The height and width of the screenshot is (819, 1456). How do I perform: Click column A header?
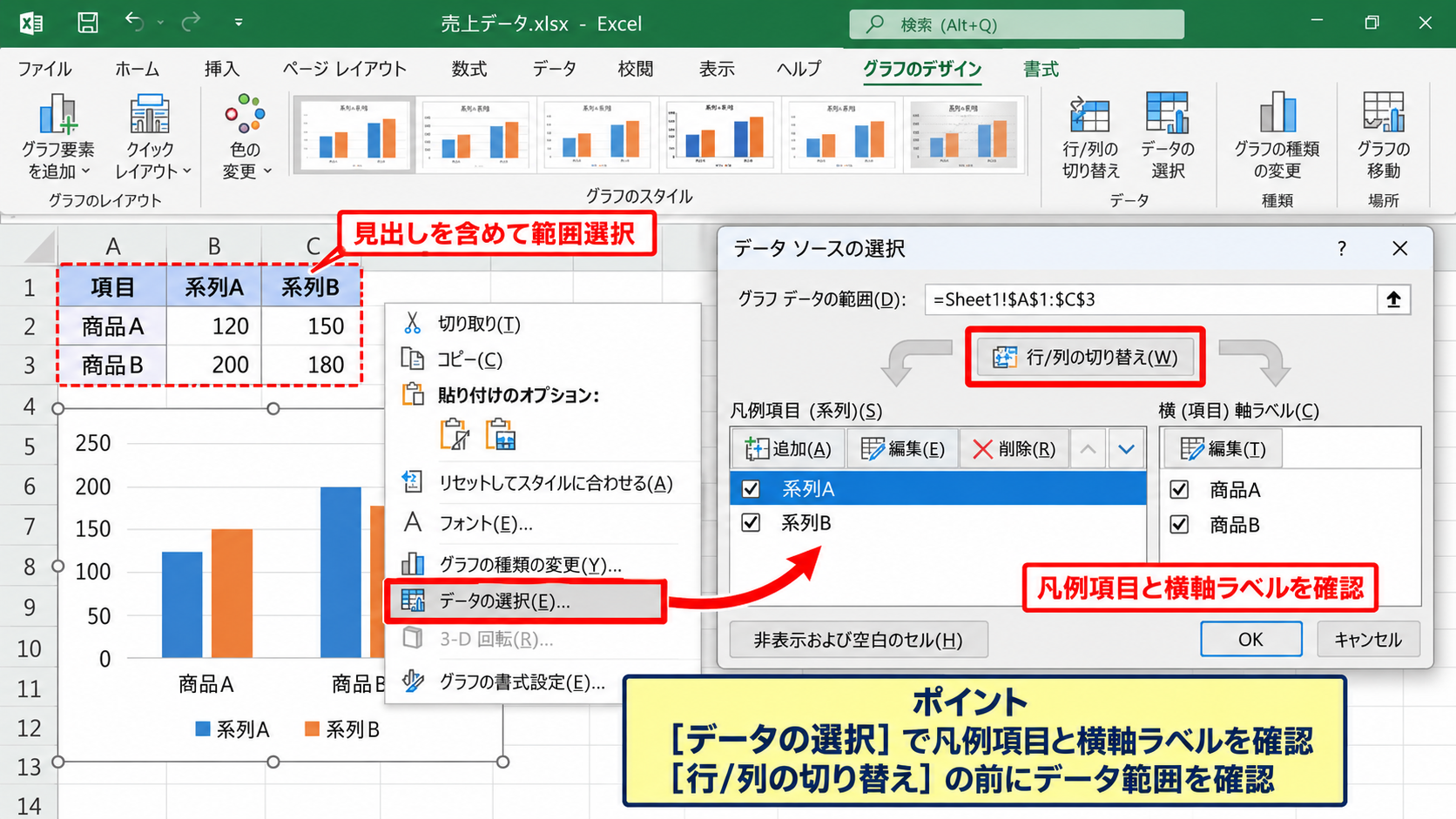click(113, 247)
